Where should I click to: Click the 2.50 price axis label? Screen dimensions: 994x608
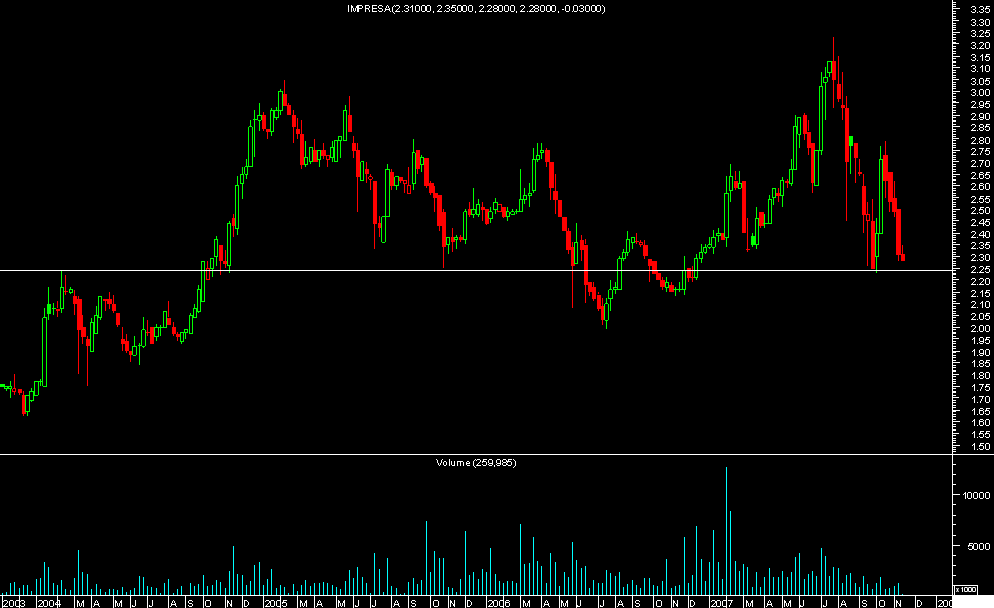tap(980, 210)
